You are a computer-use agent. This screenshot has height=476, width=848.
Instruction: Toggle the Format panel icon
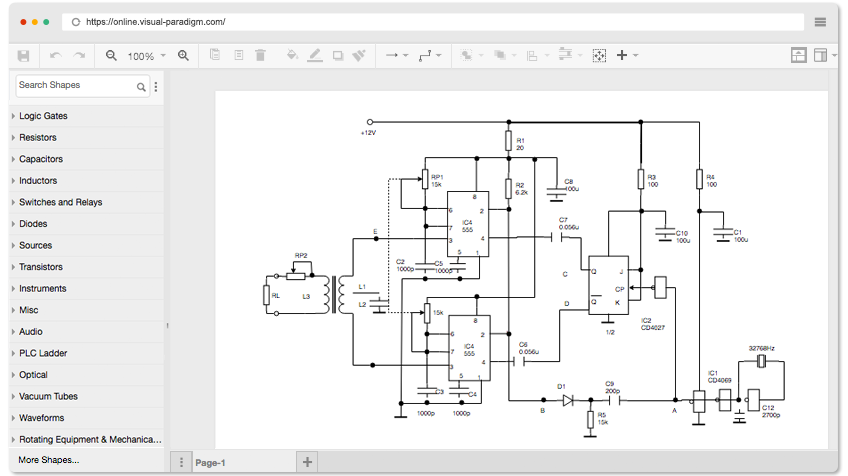pyautogui.click(x=820, y=55)
